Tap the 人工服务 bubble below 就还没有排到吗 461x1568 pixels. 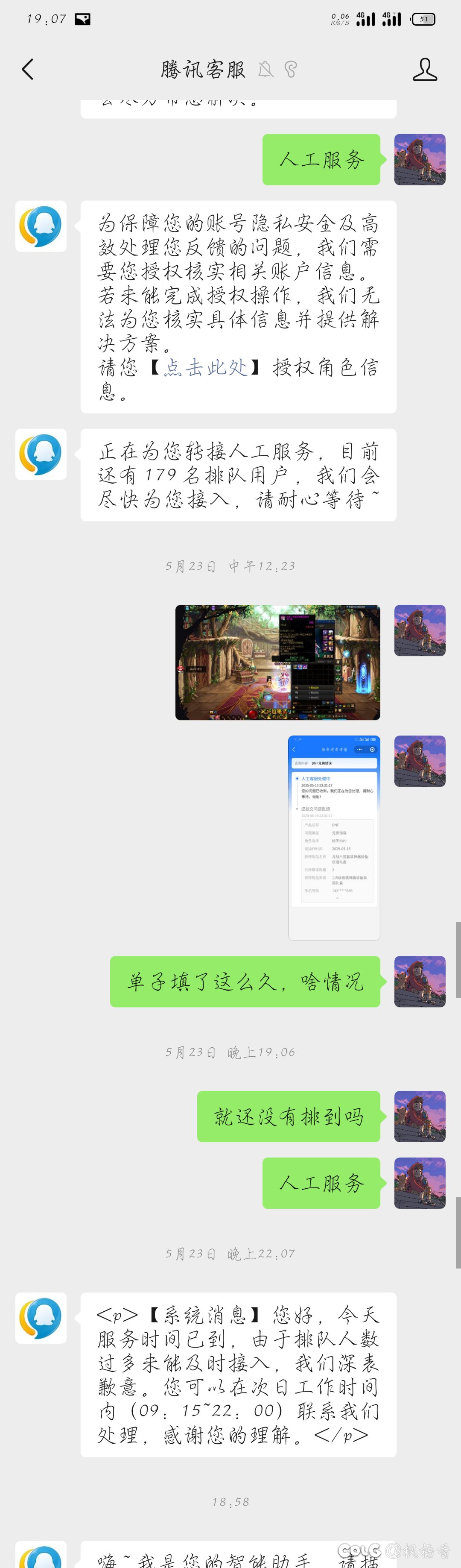321,1183
